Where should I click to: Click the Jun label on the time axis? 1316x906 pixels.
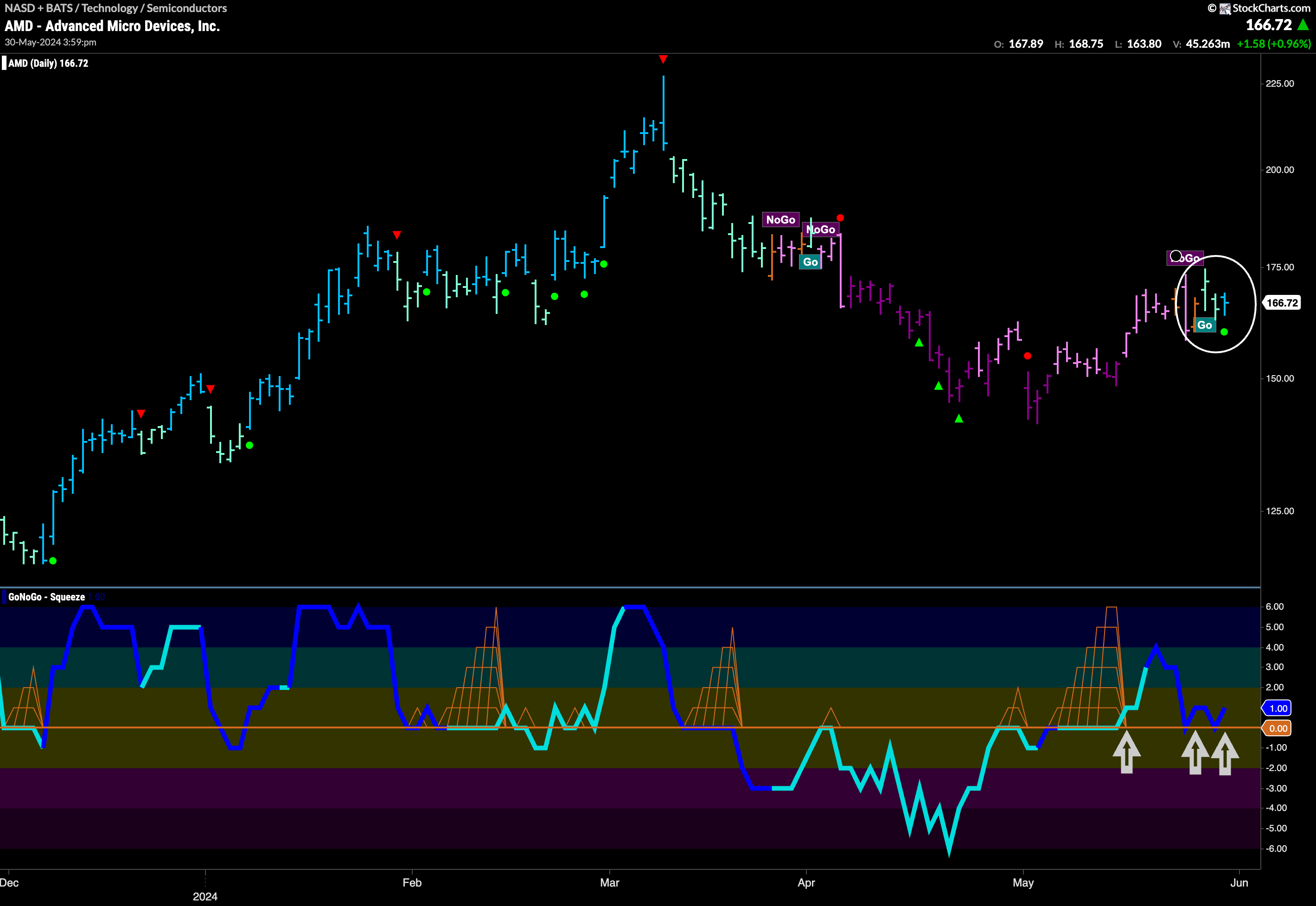click(x=1239, y=883)
